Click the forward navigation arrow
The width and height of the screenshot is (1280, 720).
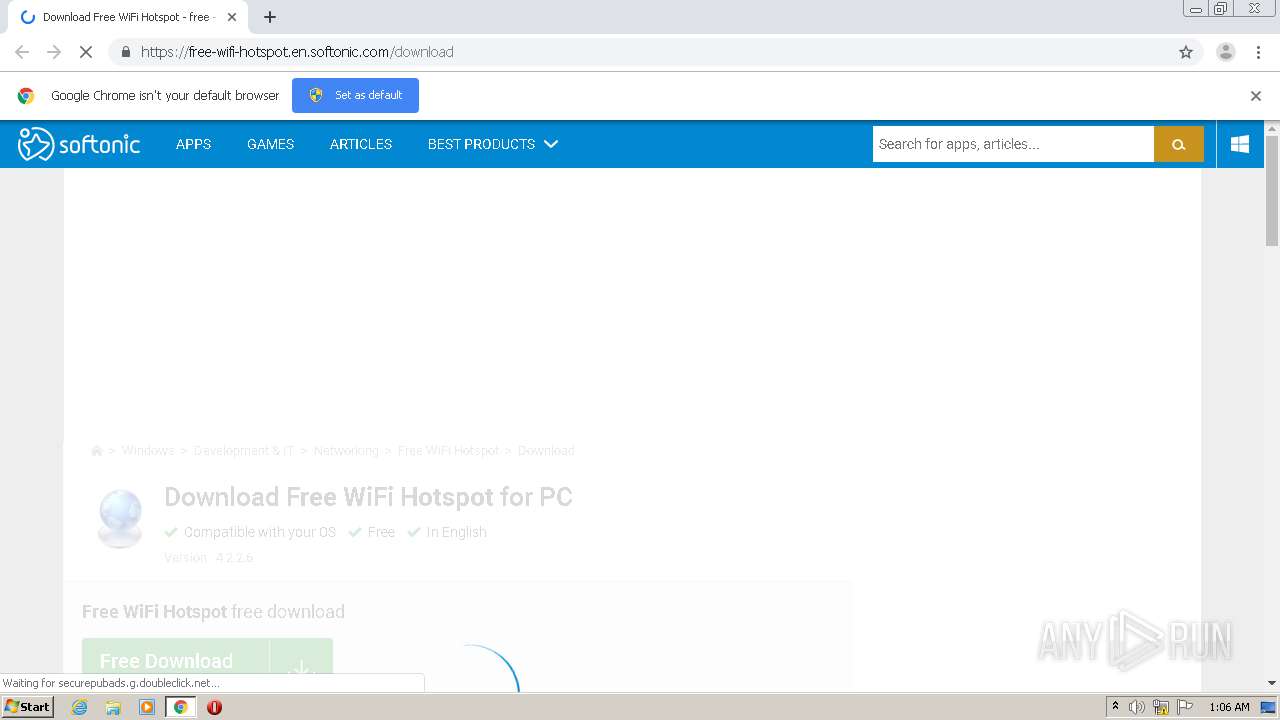pos(54,52)
